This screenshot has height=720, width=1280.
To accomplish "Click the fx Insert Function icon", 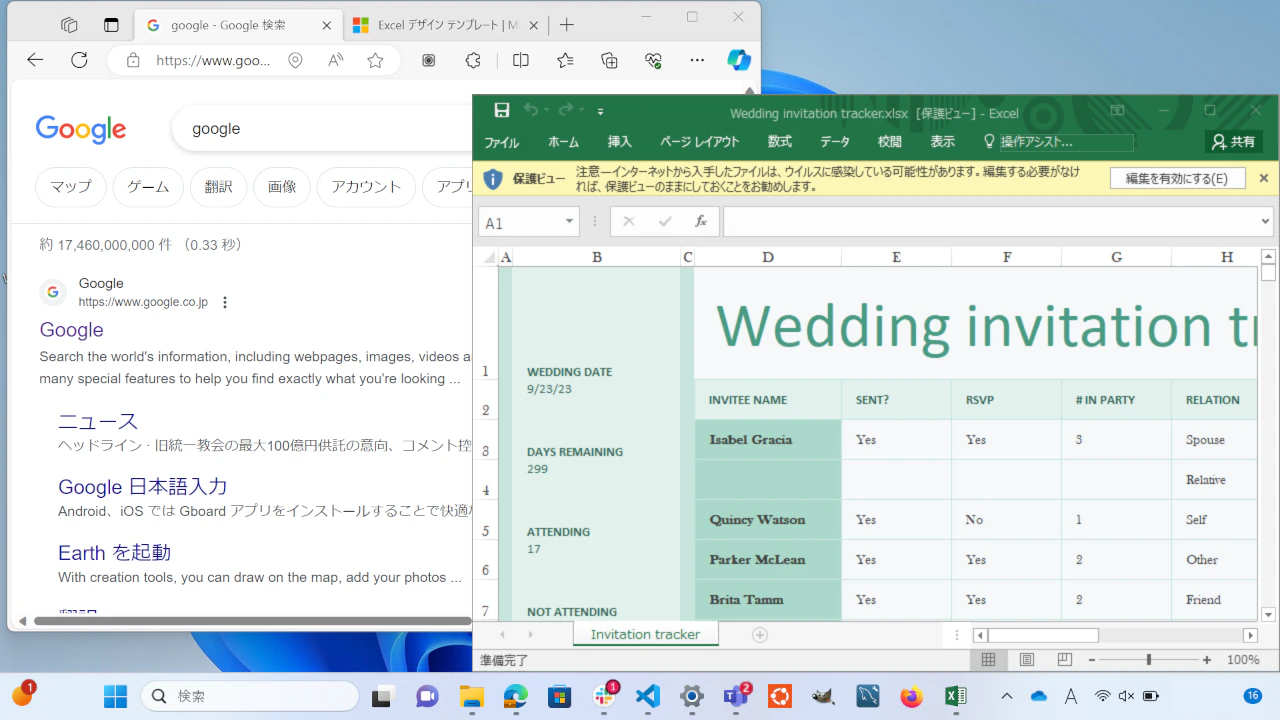I will coord(701,221).
